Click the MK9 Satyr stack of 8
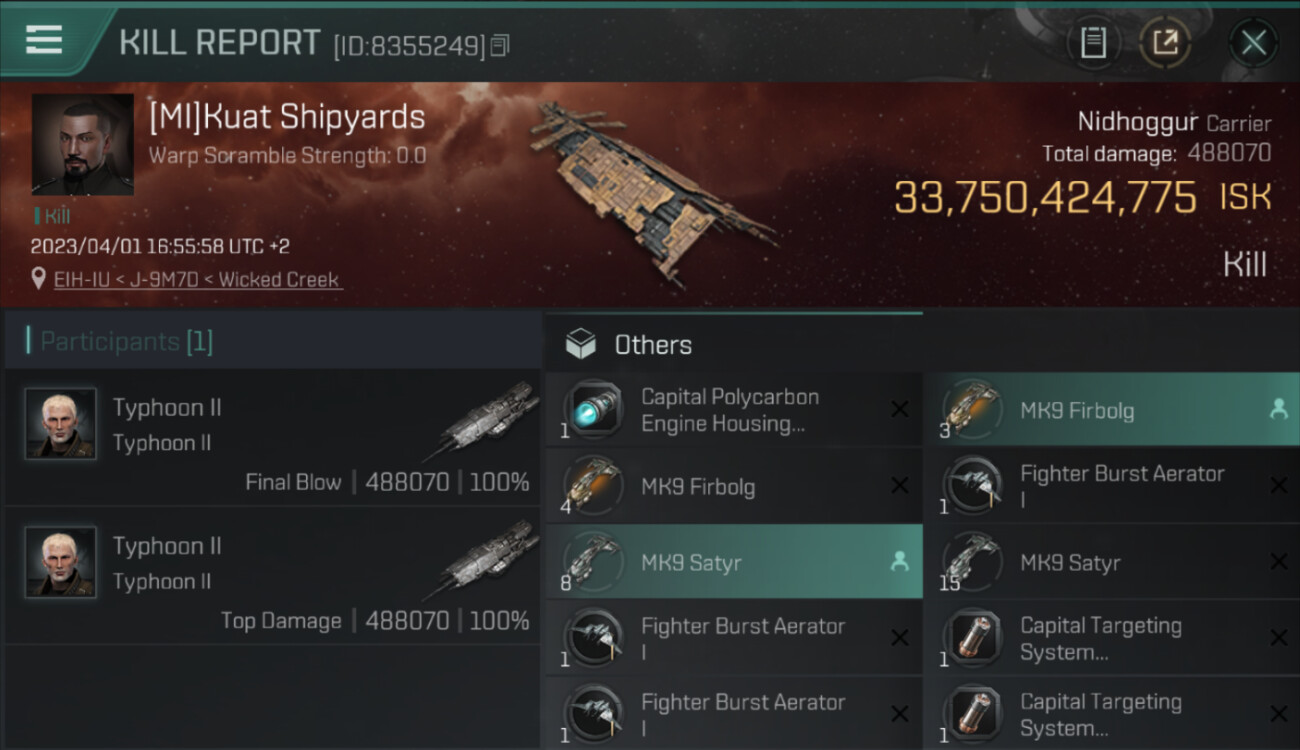 tap(691, 563)
